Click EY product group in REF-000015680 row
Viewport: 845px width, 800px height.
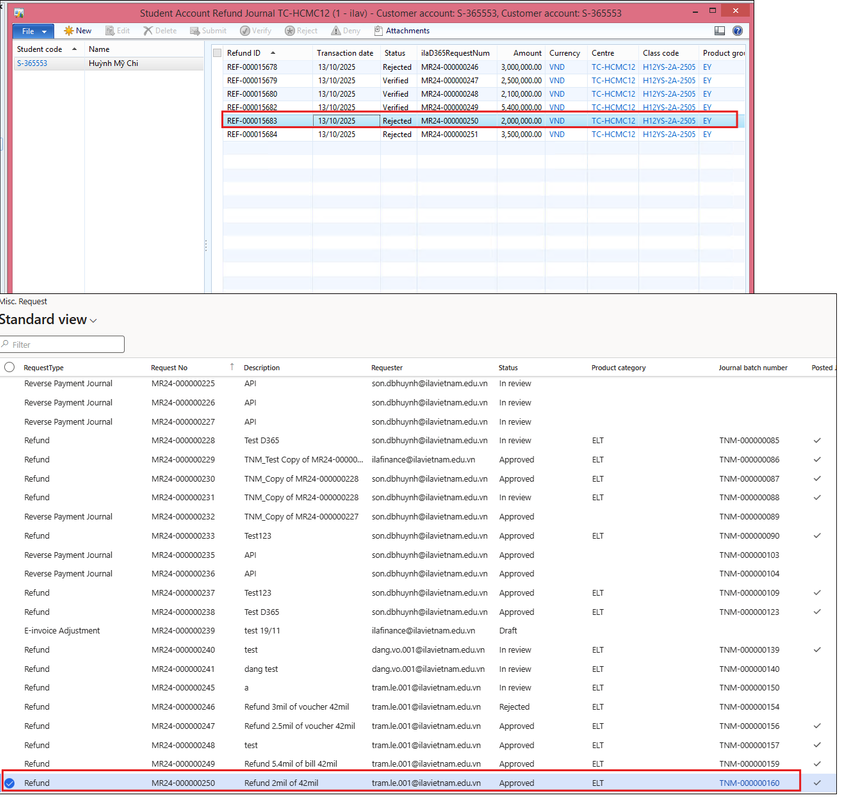pos(707,94)
